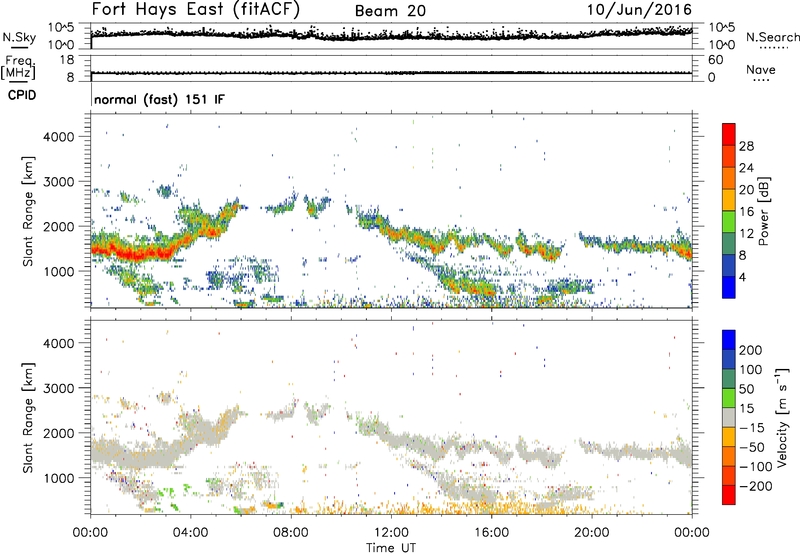Screen dimensions: 800x554
Task: Click the '08:00' time axis tick label
Action: click(291, 533)
